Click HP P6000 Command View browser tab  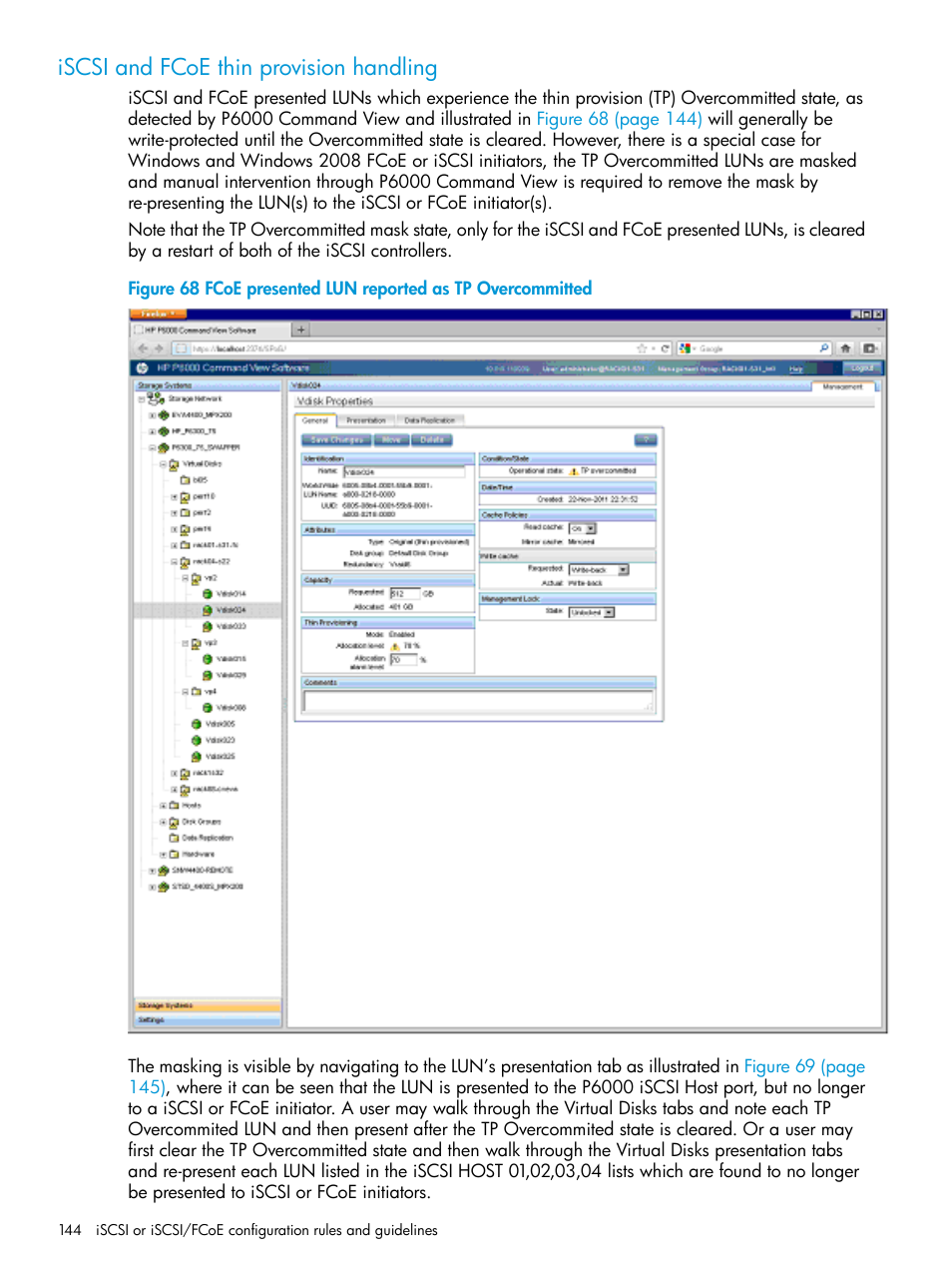pyautogui.click(x=209, y=329)
